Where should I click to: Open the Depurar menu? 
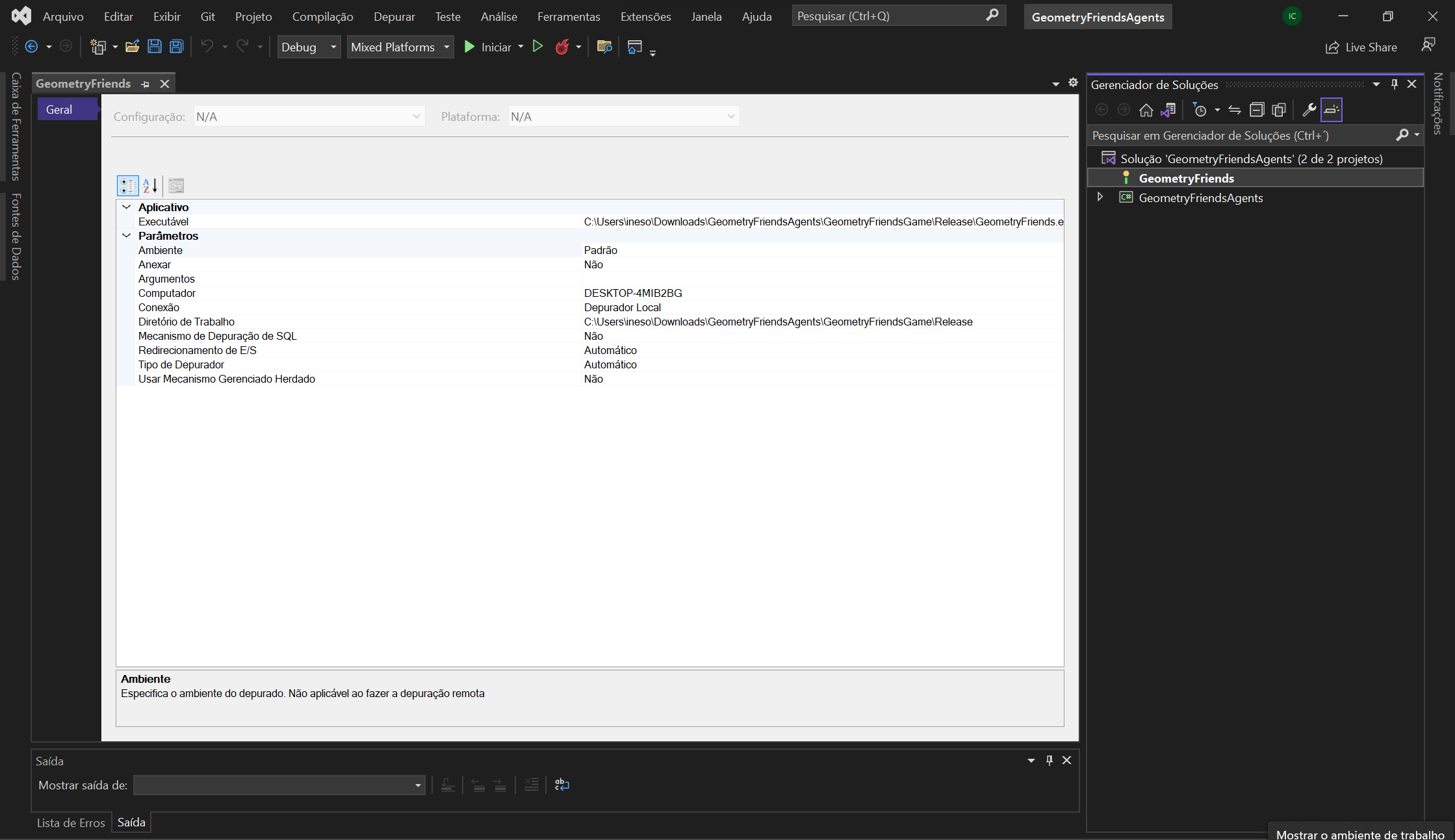(x=394, y=16)
